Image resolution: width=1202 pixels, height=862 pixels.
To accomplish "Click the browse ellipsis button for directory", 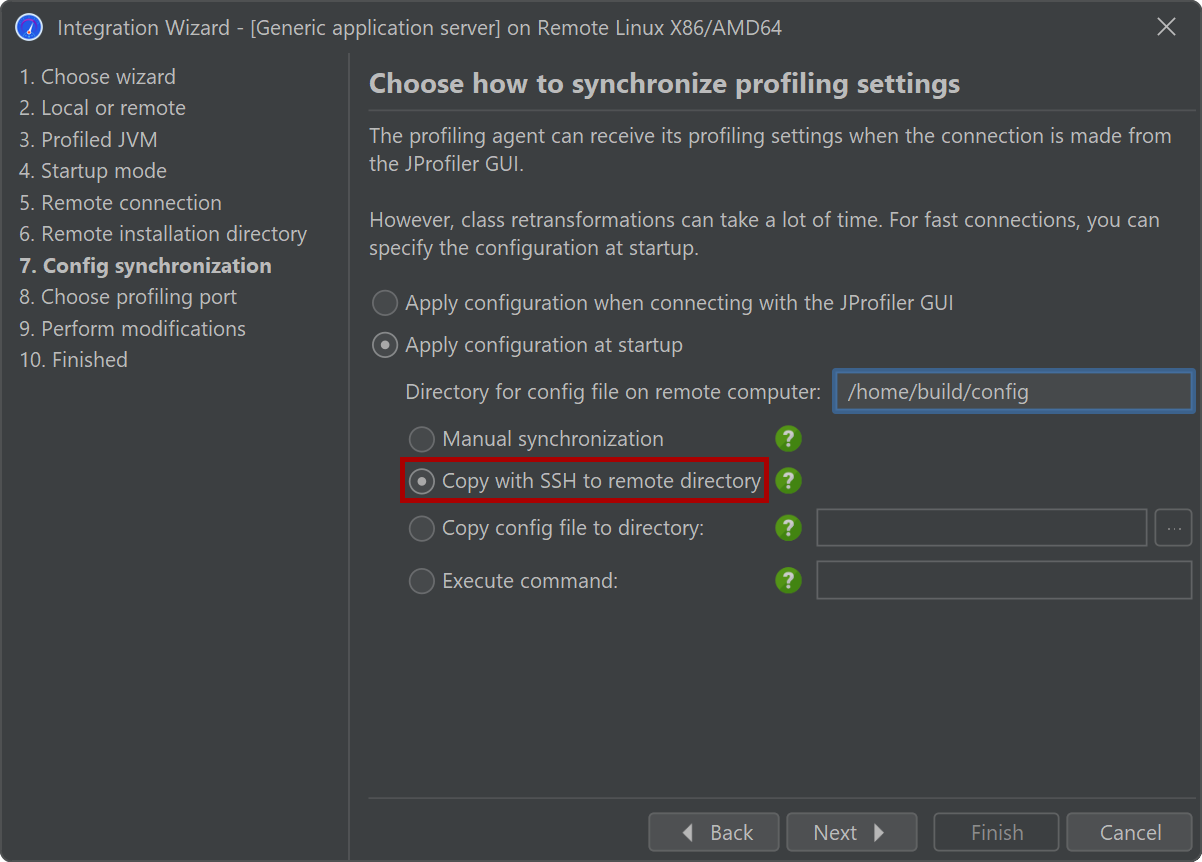I will pos(1173,528).
